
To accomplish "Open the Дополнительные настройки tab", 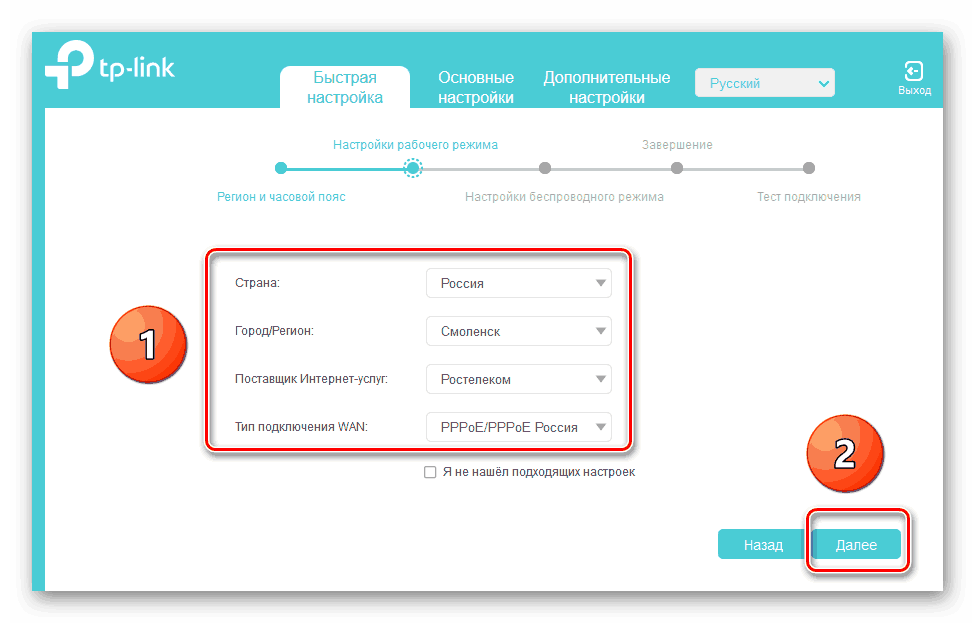I will pos(607,87).
